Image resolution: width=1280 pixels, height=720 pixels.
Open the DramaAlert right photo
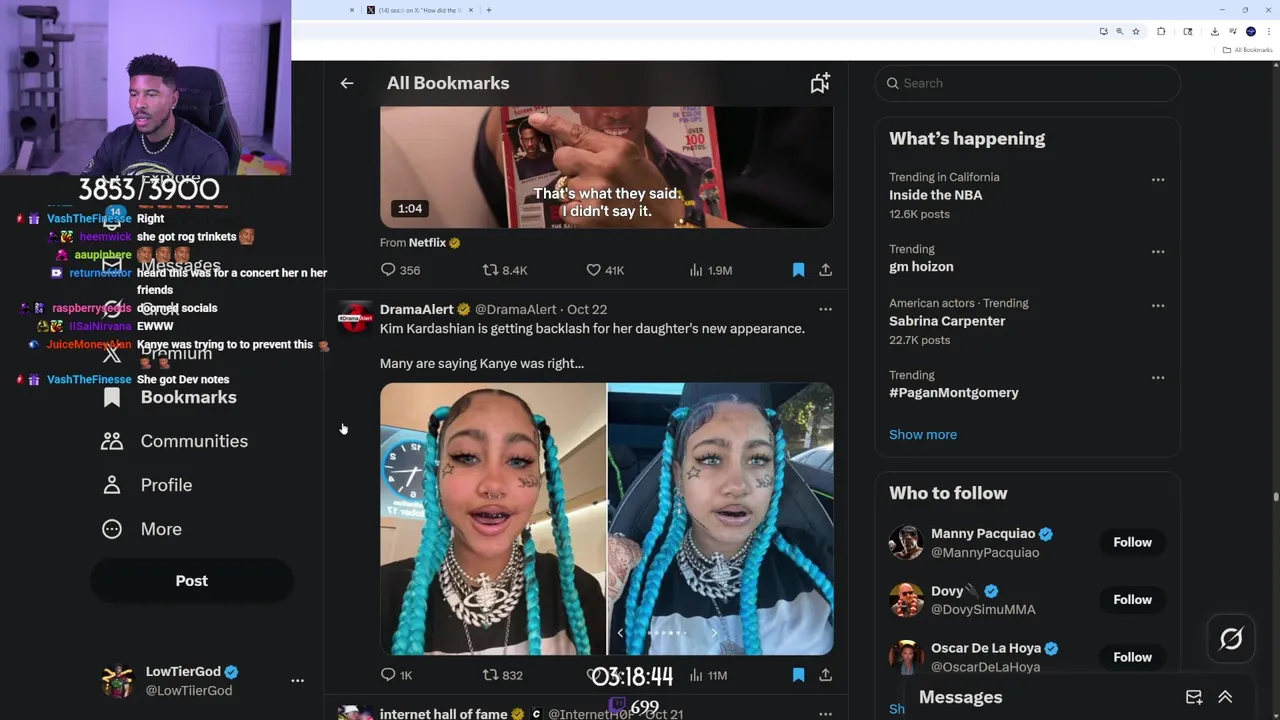[721, 519]
